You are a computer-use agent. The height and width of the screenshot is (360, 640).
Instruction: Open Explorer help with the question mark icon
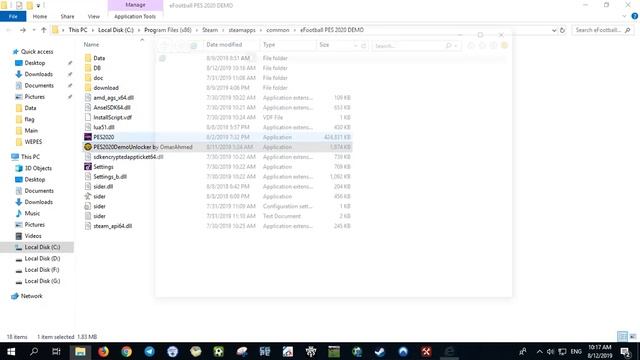pos(635,16)
